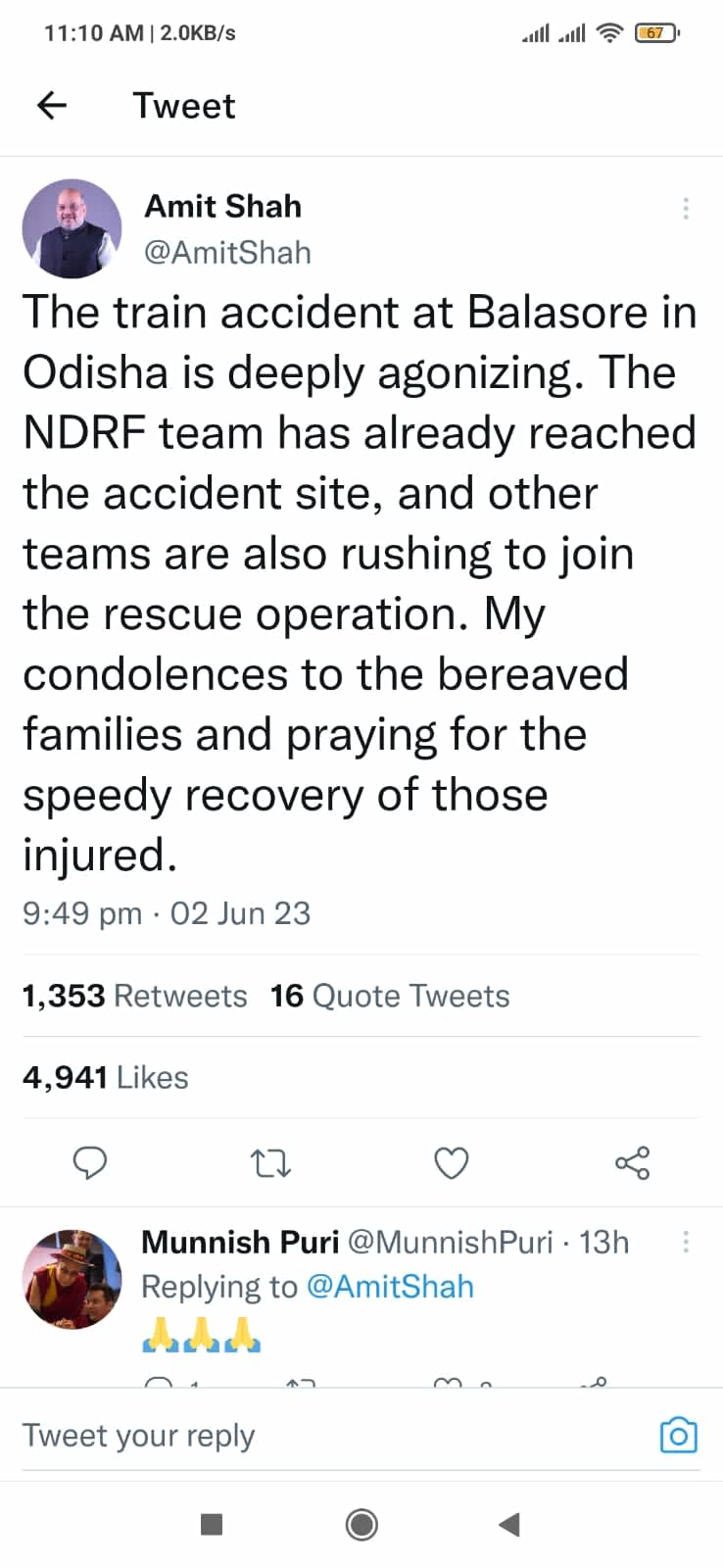Tap the retweet icon under the tweet
723x1568 pixels.
[x=270, y=1163]
